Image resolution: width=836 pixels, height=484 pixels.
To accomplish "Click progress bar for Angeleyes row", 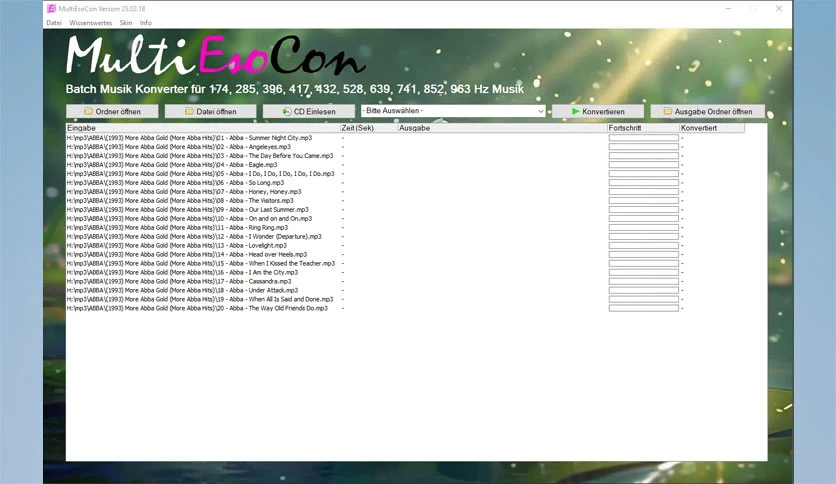I will coord(644,147).
